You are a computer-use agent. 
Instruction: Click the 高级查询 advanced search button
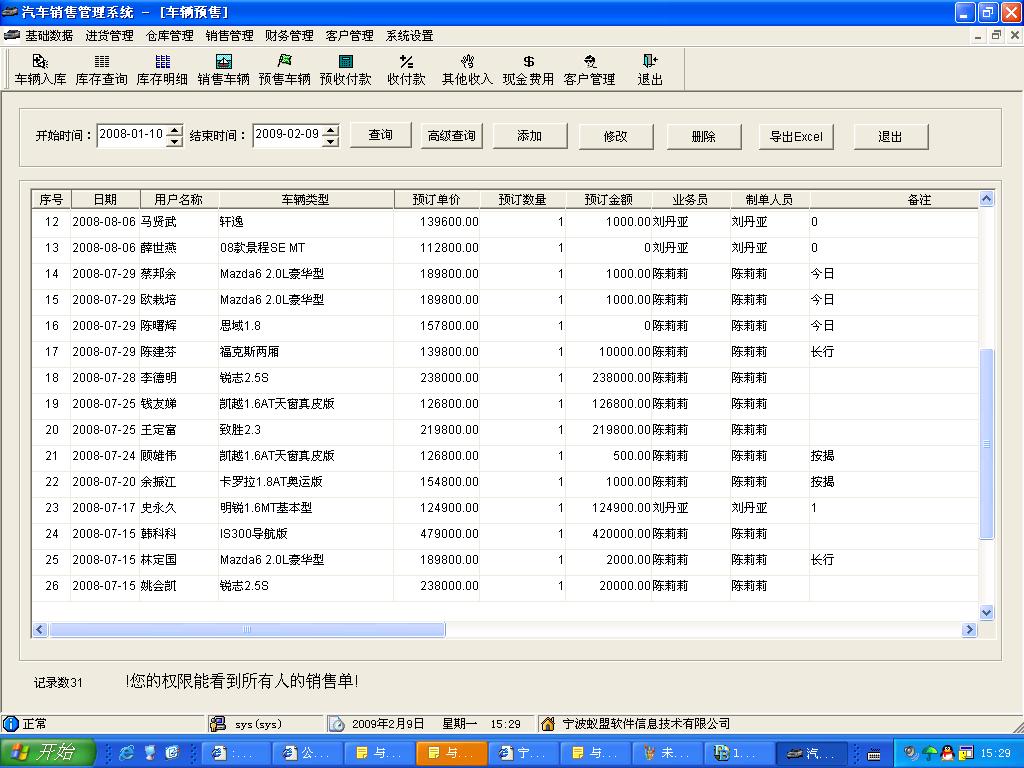click(x=451, y=136)
